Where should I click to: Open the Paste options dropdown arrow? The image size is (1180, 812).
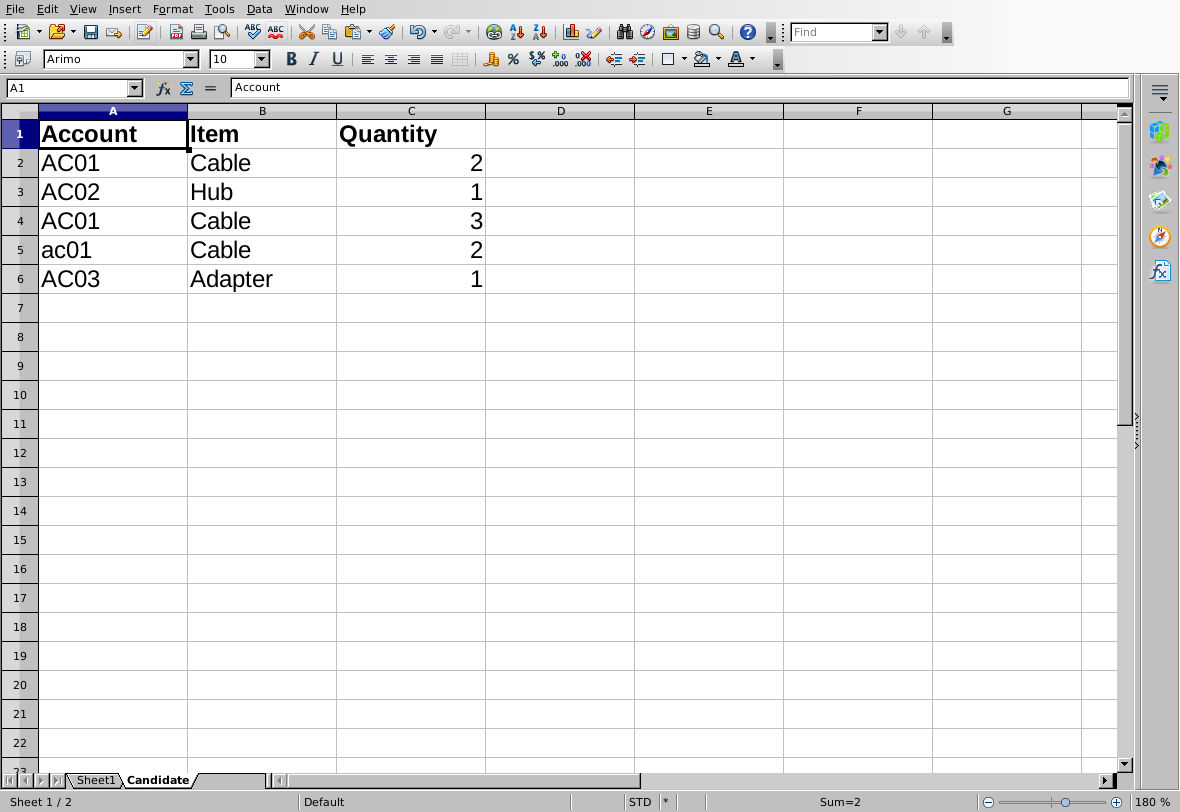369,32
